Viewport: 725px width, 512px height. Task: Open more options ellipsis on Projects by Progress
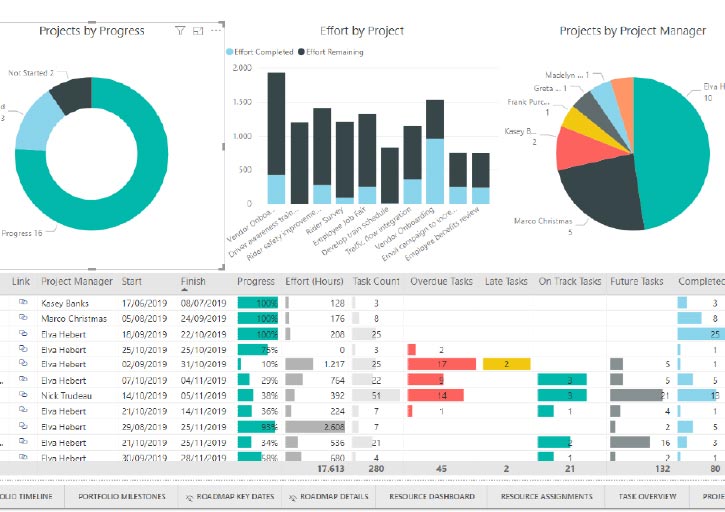(x=215, y=32)
